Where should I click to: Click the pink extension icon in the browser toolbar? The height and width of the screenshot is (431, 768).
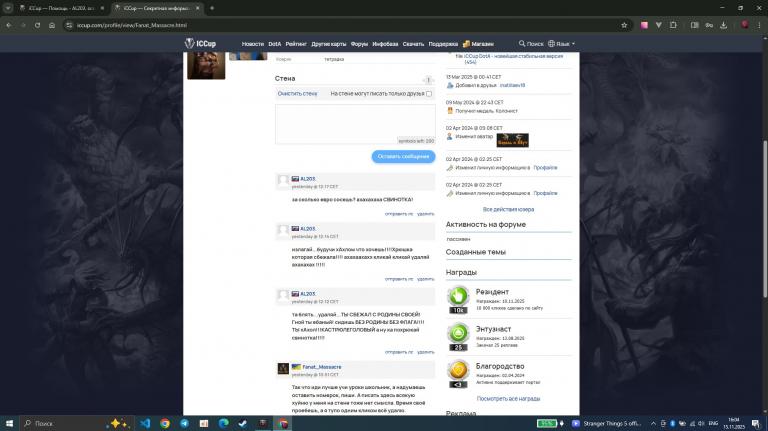(x=644, y=25)
